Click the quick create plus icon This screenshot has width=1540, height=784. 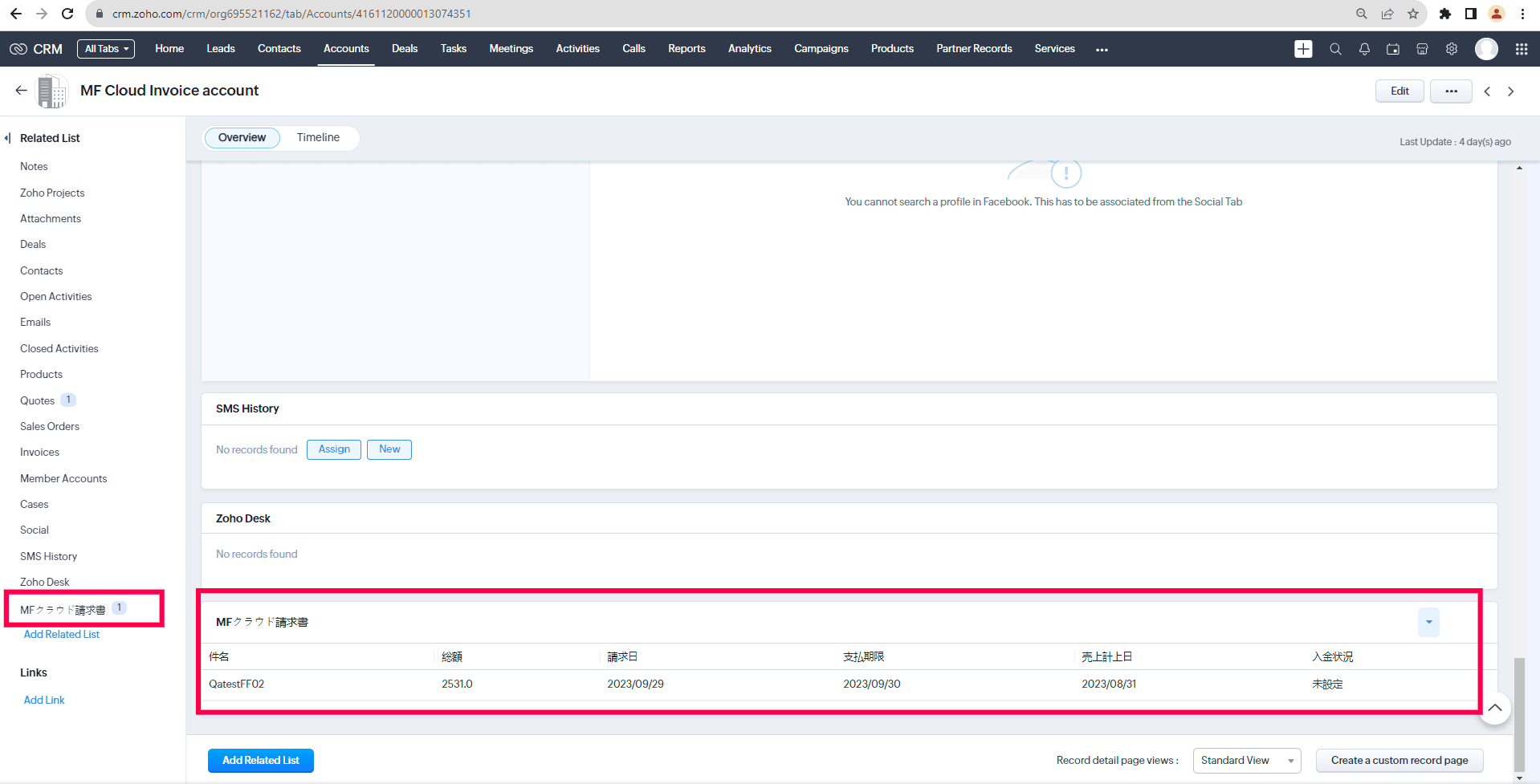point(1303,49)
